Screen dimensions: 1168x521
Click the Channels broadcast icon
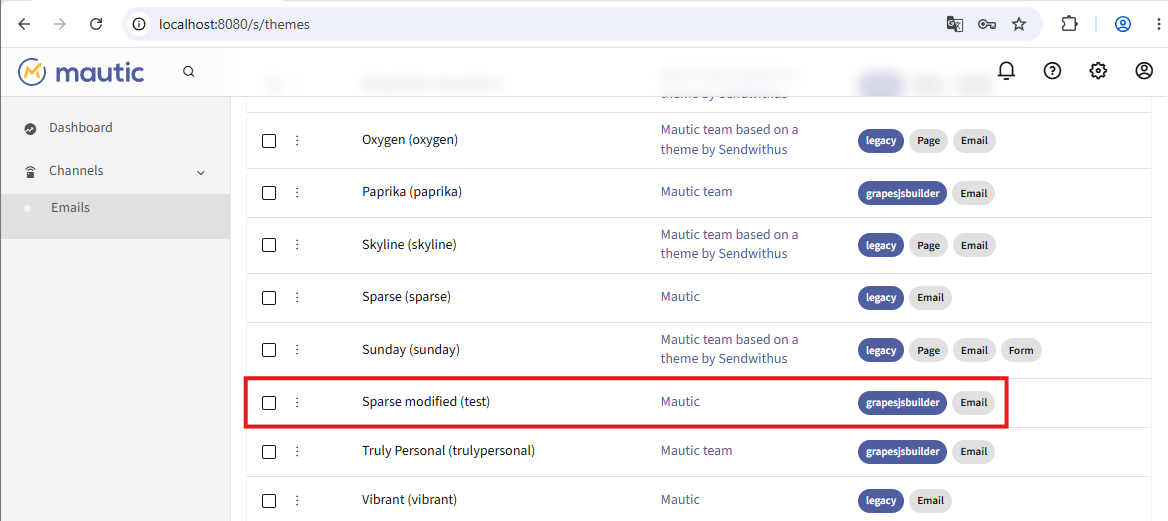point(30,172)
